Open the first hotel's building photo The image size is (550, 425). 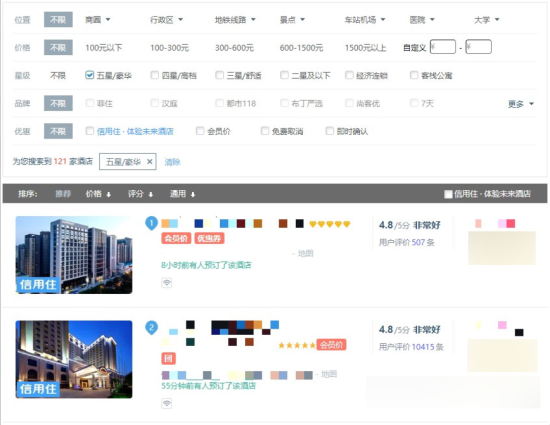74,255
